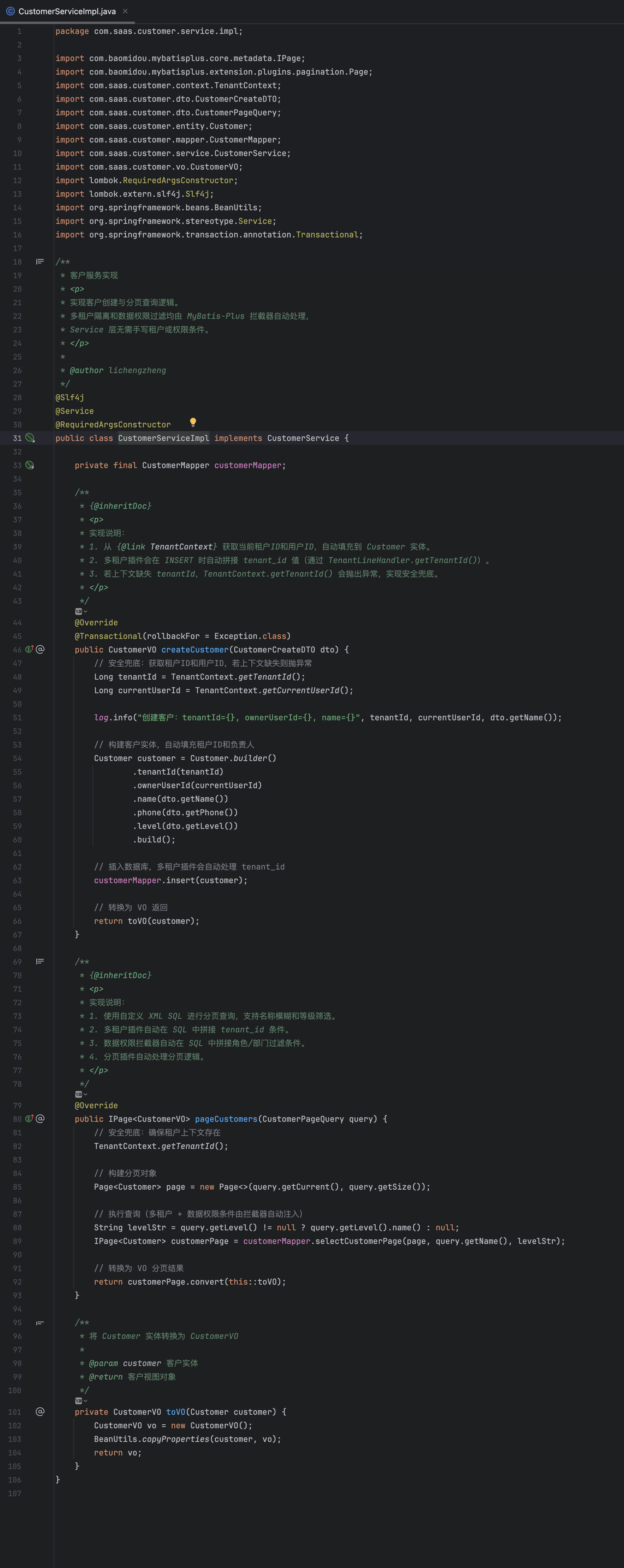Click the Java class icon on the file tab
Image resolution: width=624 pixels, height=1568 pixels.
tap(10, 11)
